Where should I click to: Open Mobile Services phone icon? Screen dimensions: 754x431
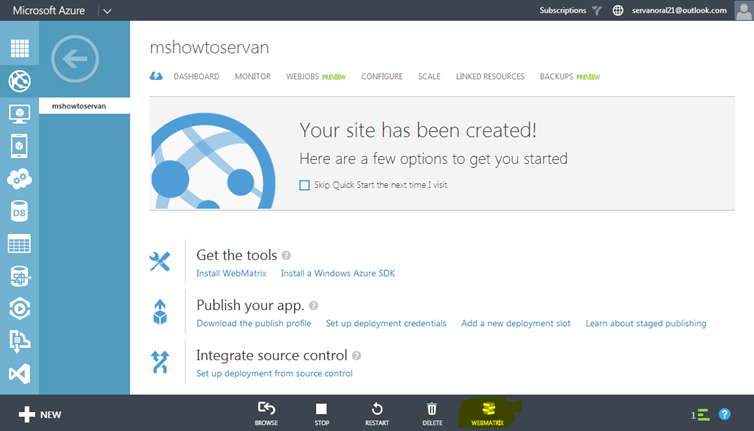[19, 146]
